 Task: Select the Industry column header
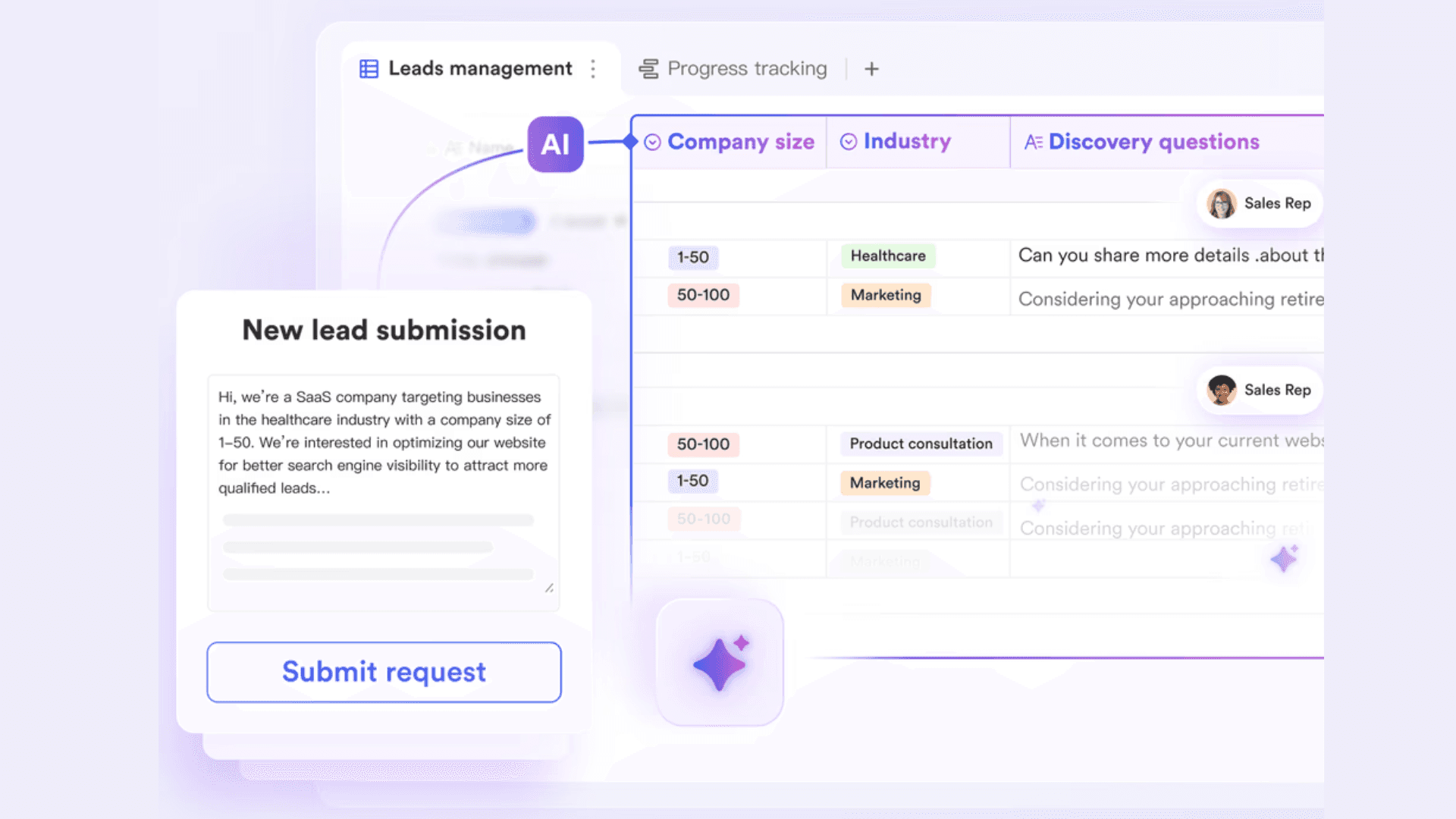[918, 142]
